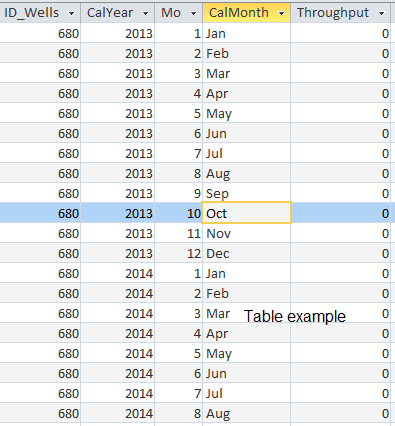This screenshot has width=395, height=426.
Task: Click Mo value 9 in the Sep row
Action: (x=179, y=193)
